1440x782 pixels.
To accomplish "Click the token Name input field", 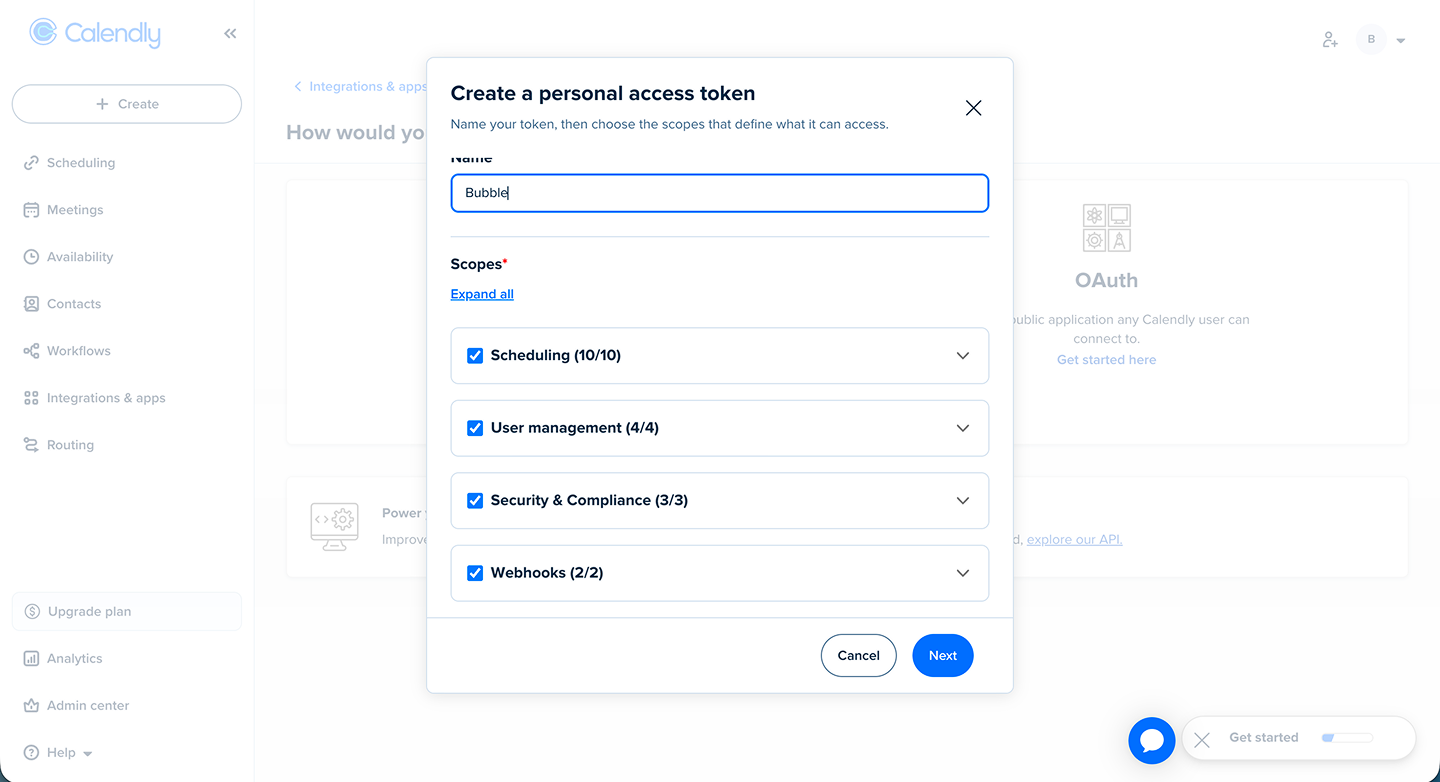I will click(720, 193).
